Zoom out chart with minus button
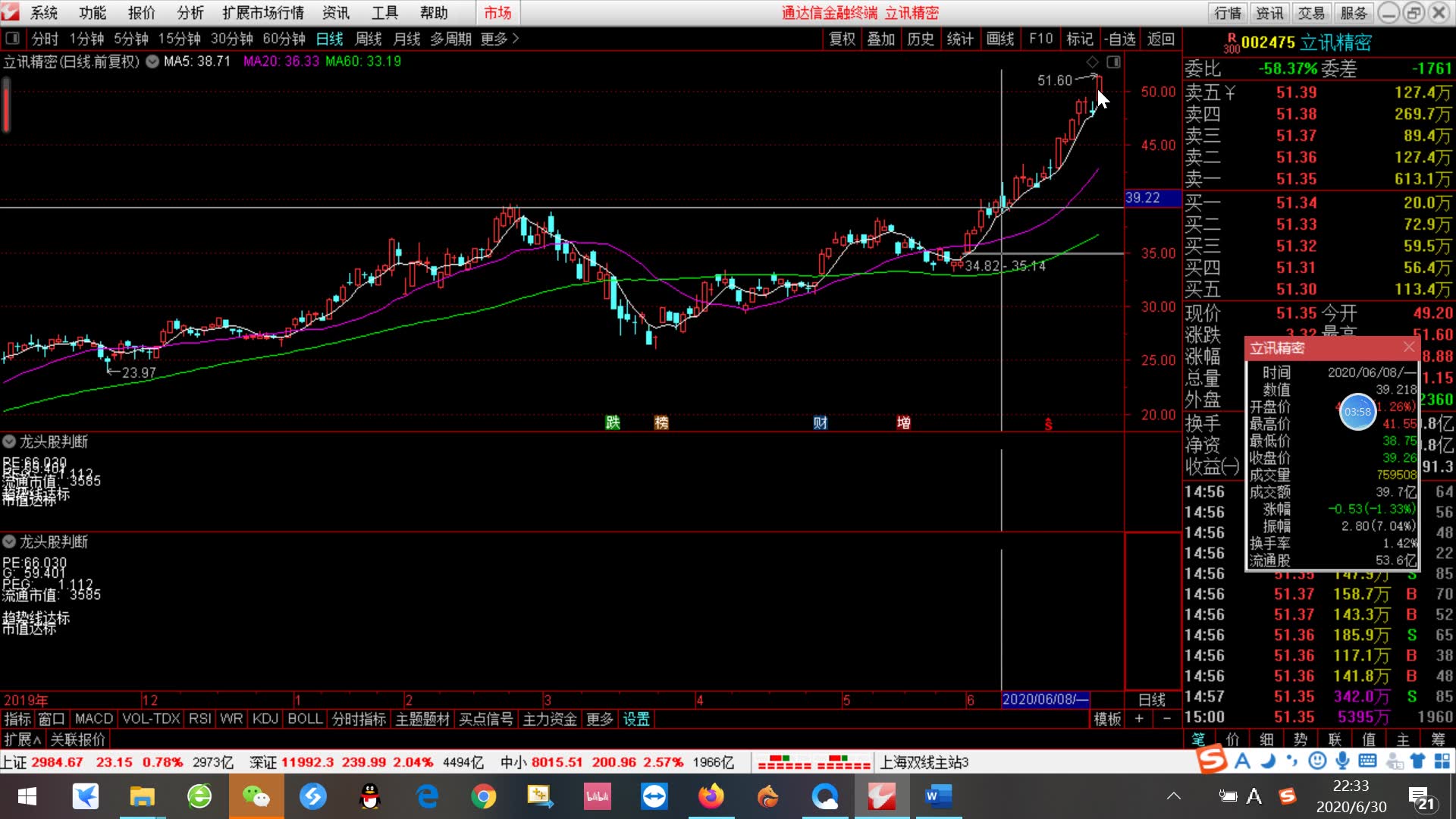This screenshot has width=1456, height=819. point(1167,719)
